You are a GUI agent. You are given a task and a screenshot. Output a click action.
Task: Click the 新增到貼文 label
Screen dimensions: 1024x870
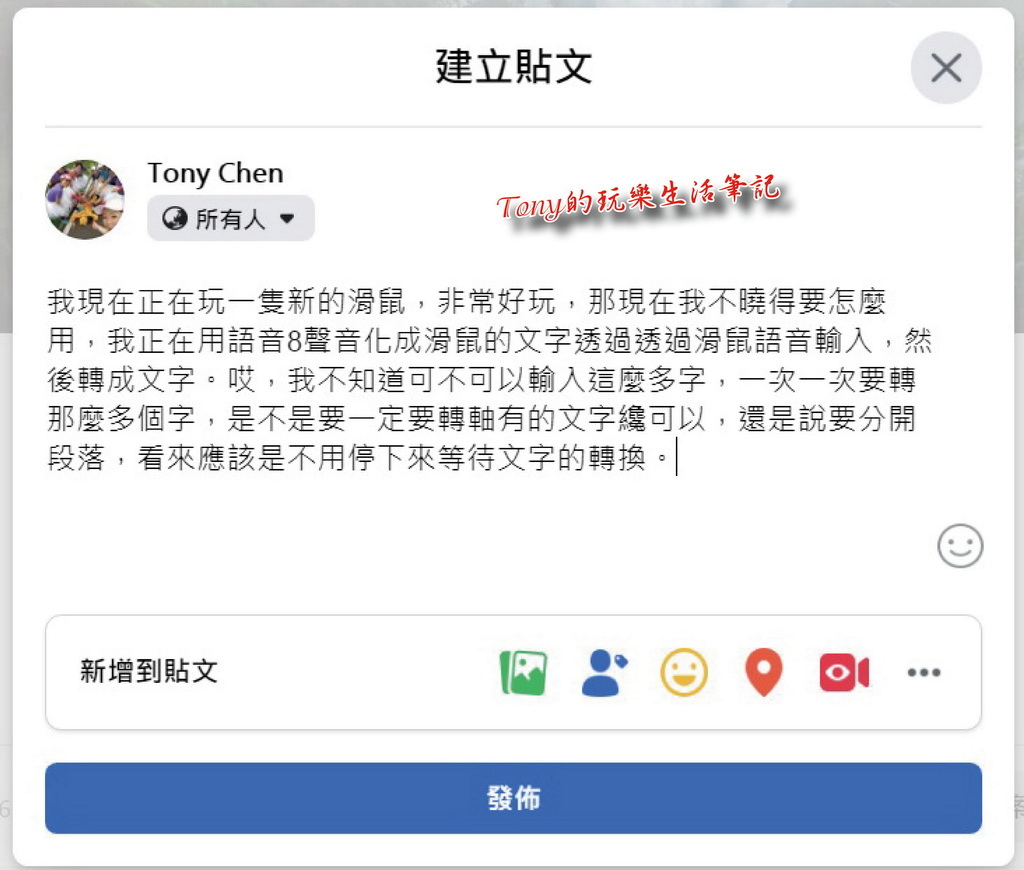click(149, 671)
